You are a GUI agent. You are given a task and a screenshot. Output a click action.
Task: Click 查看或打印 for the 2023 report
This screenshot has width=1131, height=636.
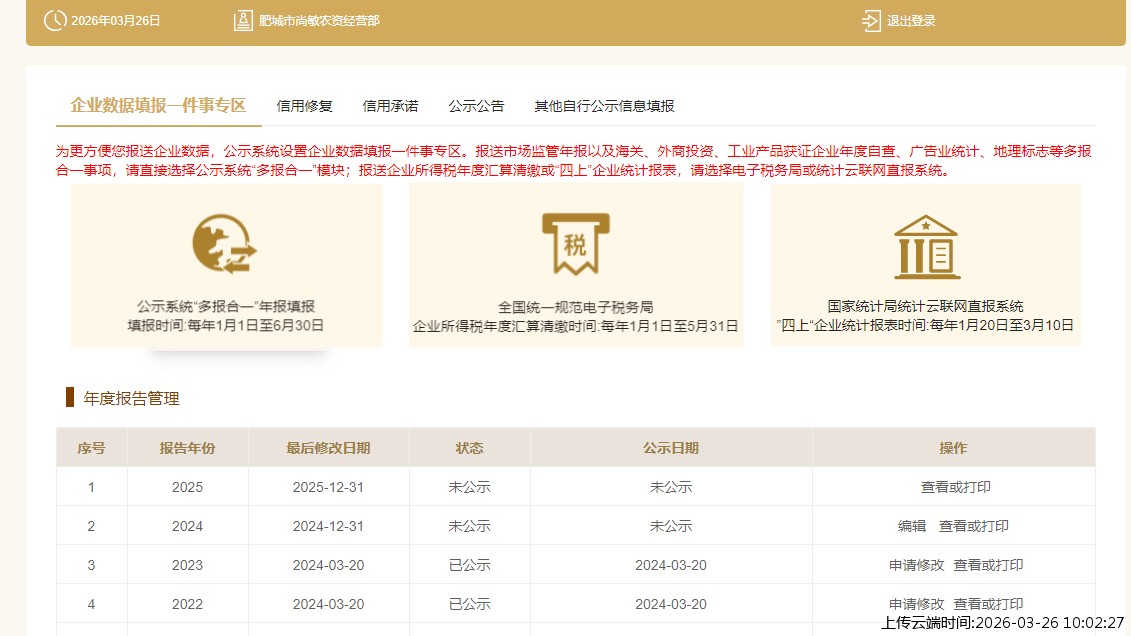(988, 565)
